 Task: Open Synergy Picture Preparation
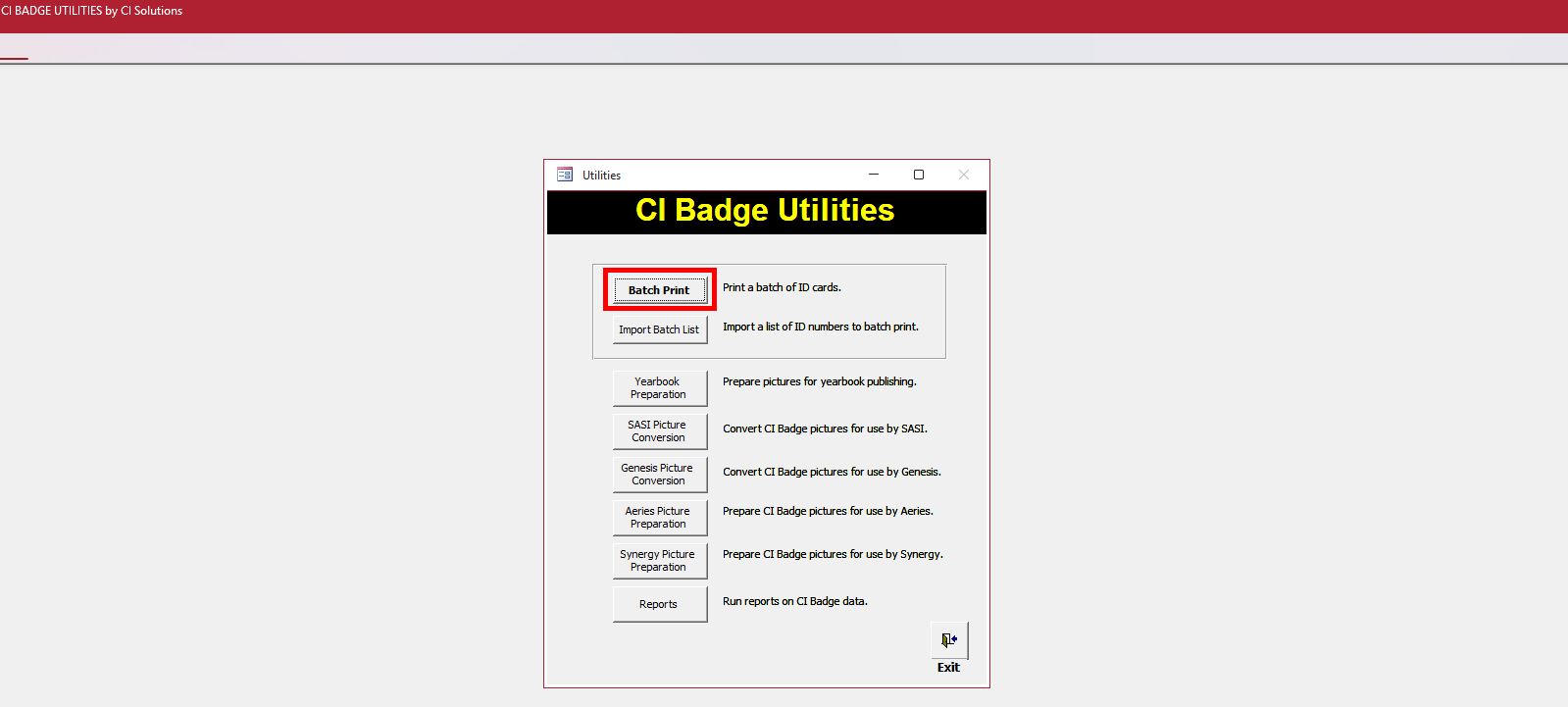pyautogui.click(x=659, y=561)
